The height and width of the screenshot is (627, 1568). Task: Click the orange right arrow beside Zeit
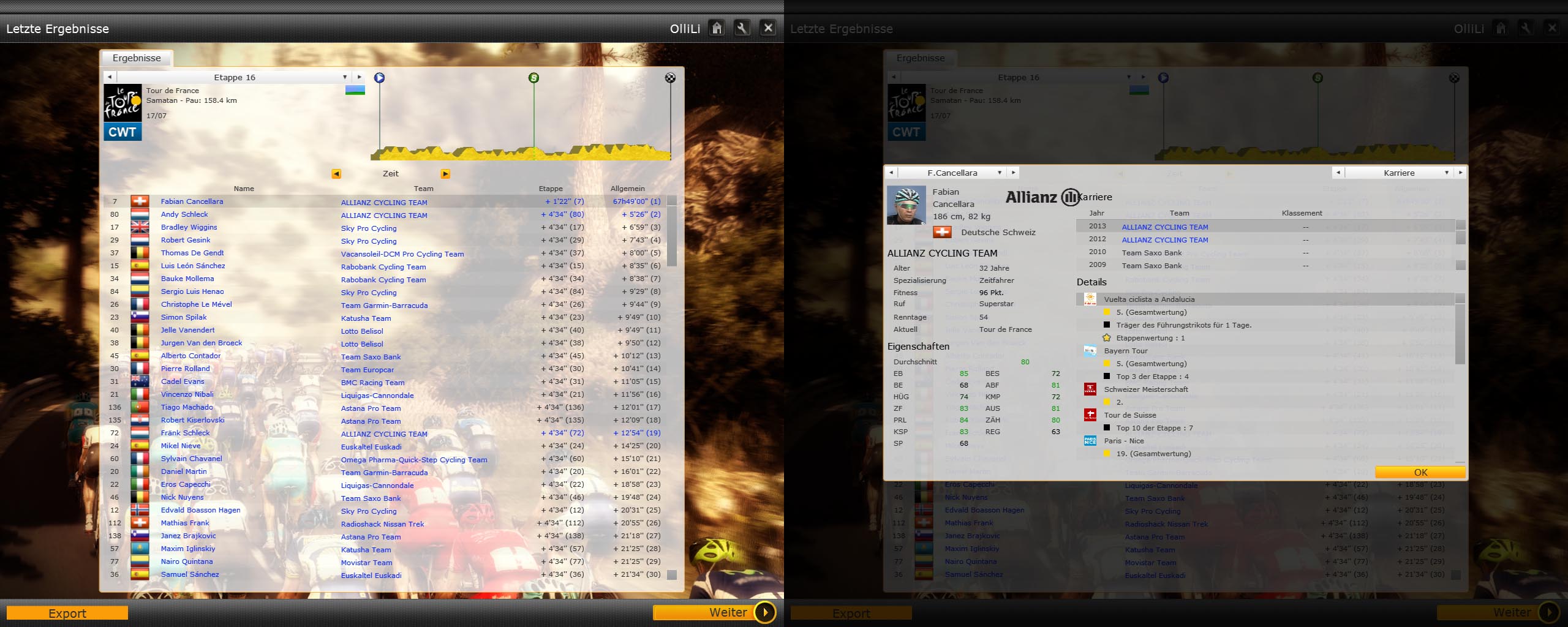(445, 174)
